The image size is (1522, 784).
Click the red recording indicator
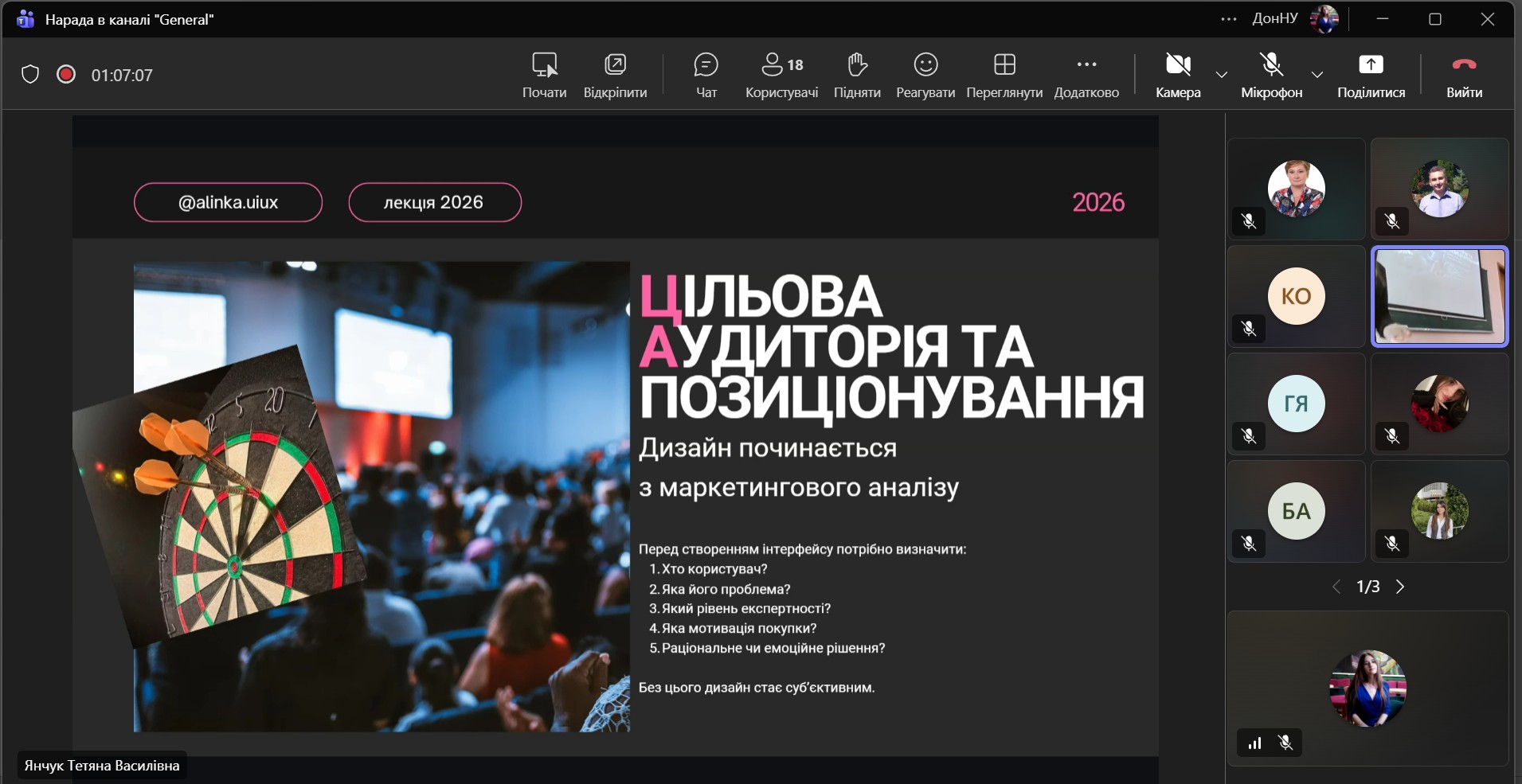click(x=66, y=75)
